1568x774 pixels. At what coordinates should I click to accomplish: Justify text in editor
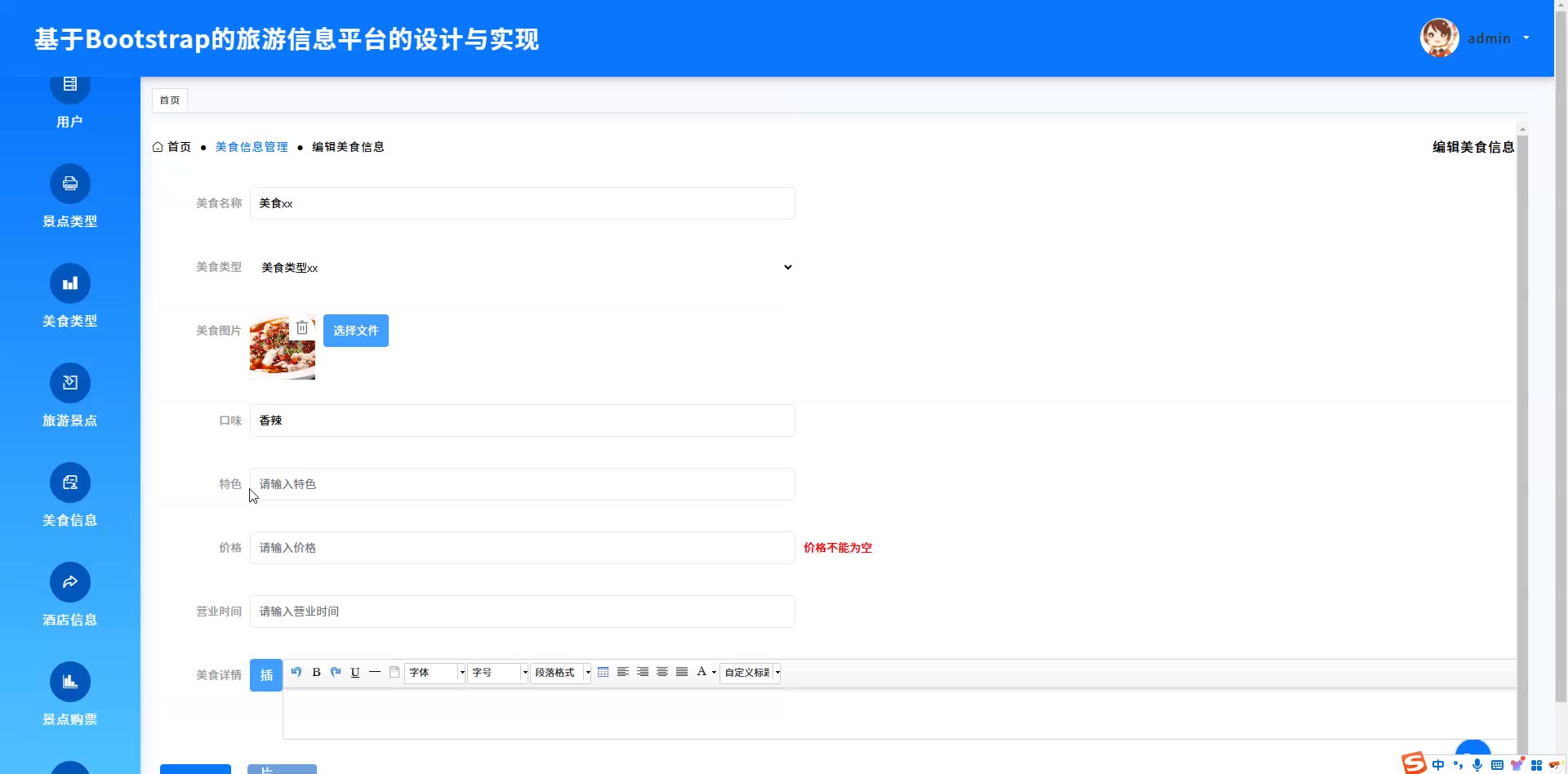[682, 672]
